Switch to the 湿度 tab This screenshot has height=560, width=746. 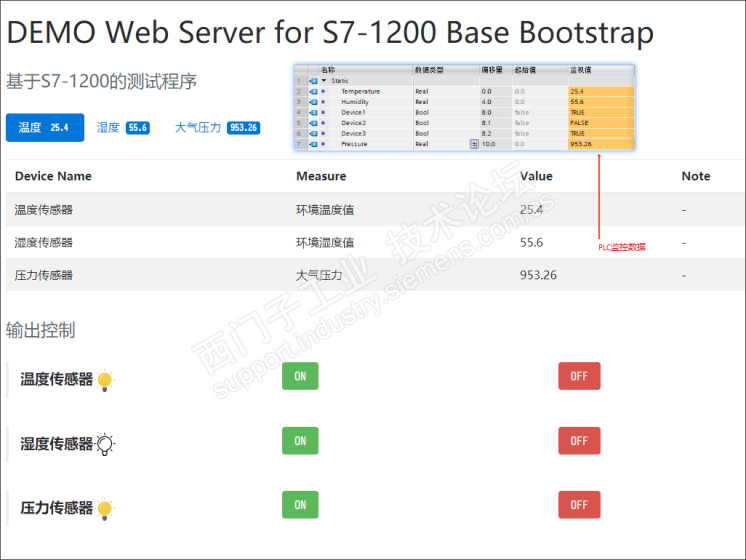tap(108, 128)
